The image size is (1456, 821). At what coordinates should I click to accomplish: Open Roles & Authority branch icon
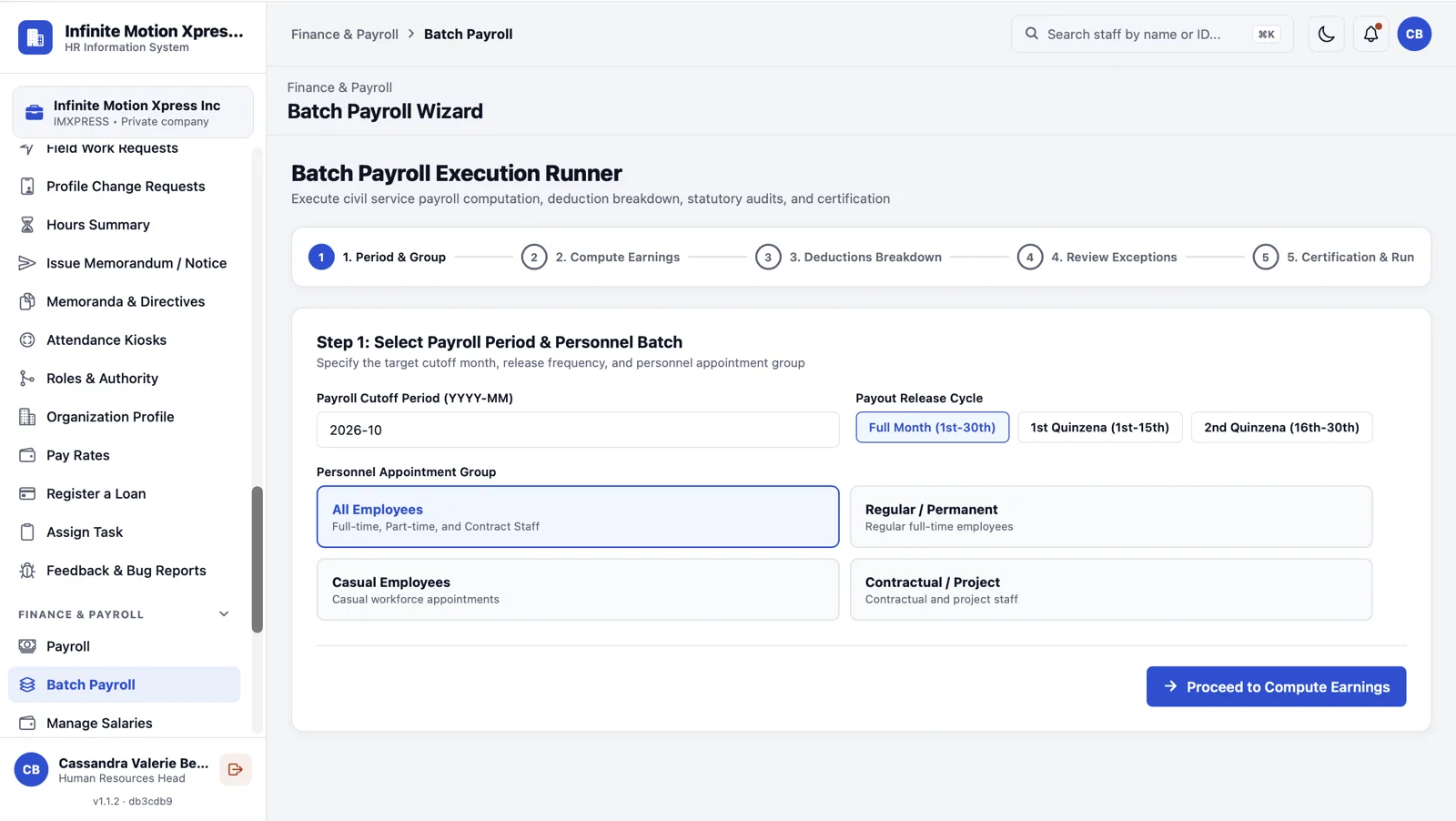27,379
